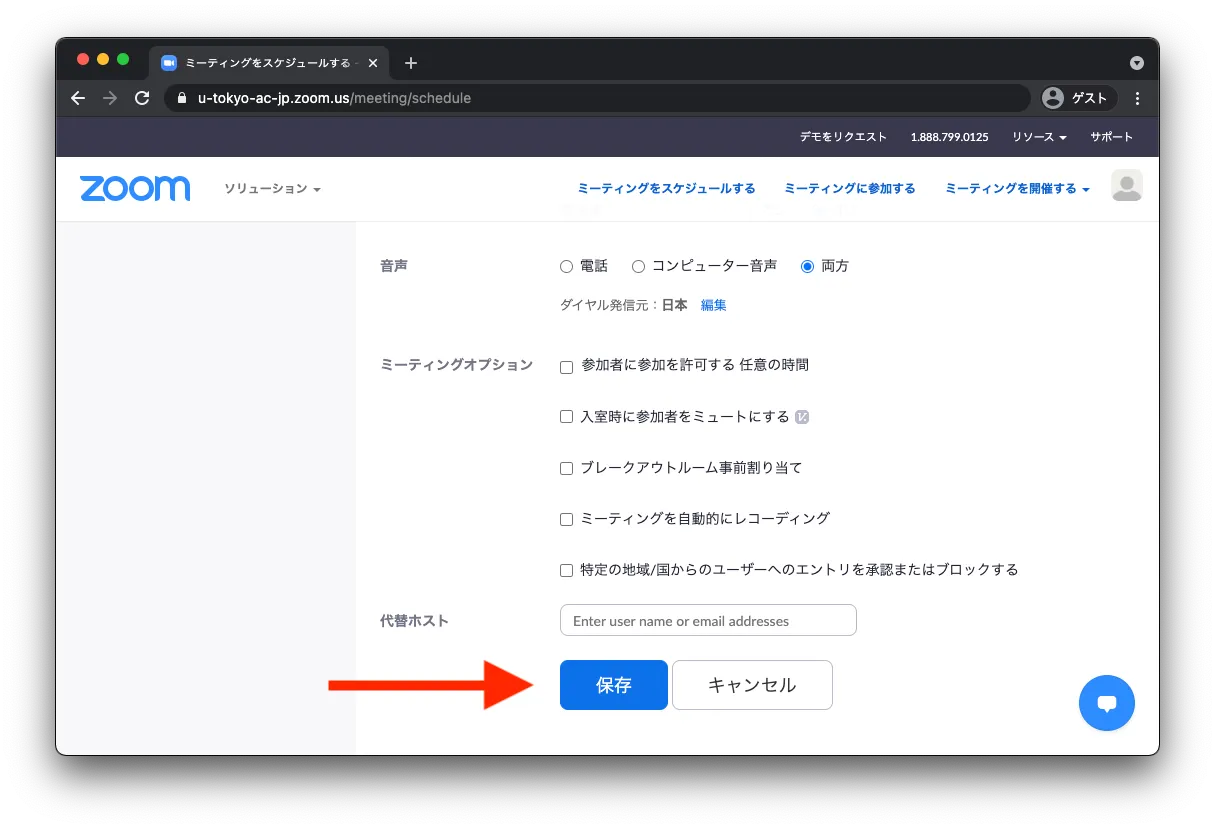Click the Zoom logo

tap(135, 189)
